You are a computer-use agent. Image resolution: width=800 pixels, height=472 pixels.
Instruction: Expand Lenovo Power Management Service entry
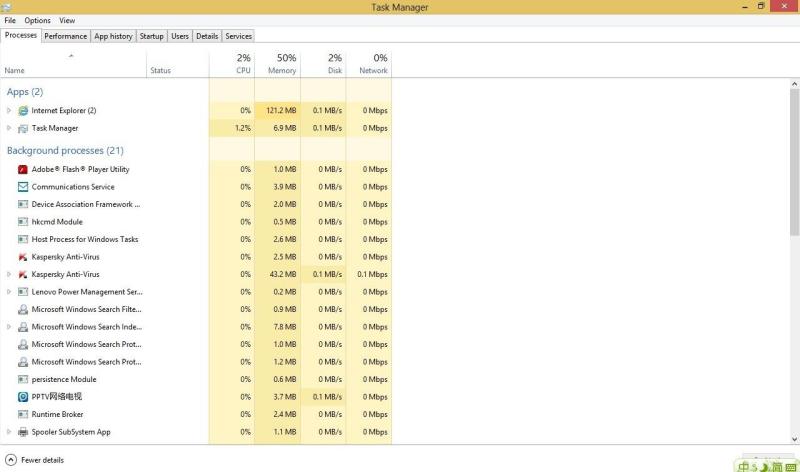[9, 292]
